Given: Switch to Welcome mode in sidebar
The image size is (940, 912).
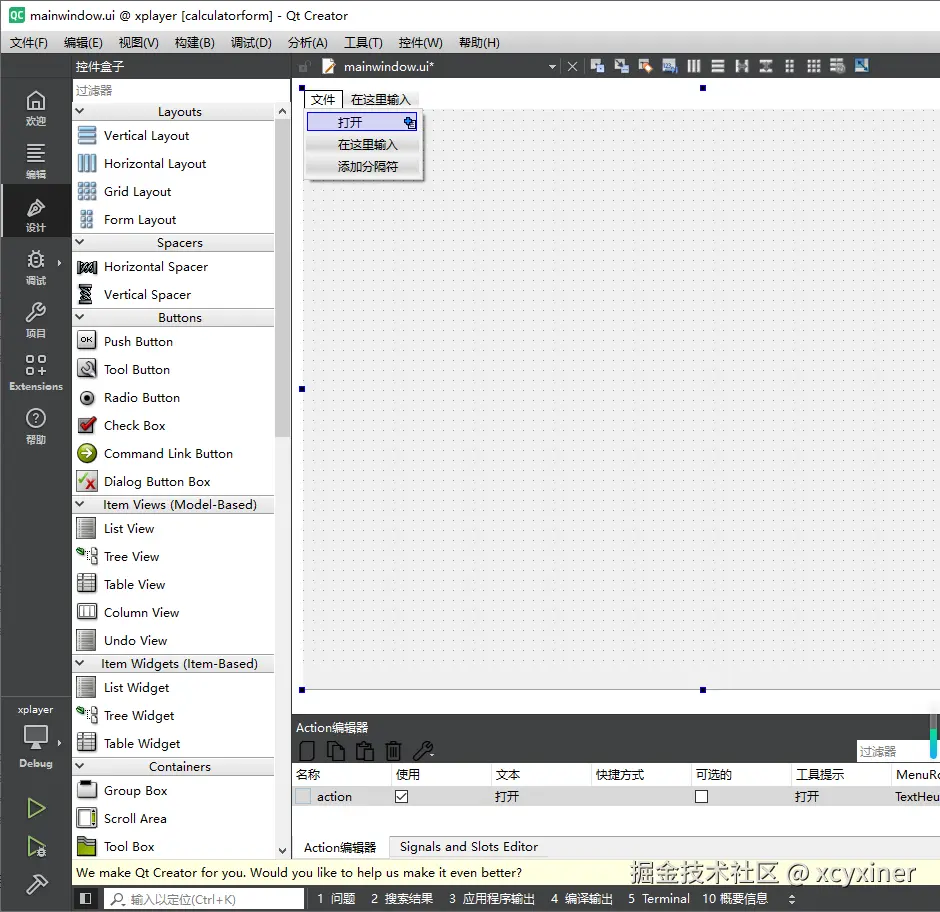Looking at the screenshot, I should tap(35, 109).
